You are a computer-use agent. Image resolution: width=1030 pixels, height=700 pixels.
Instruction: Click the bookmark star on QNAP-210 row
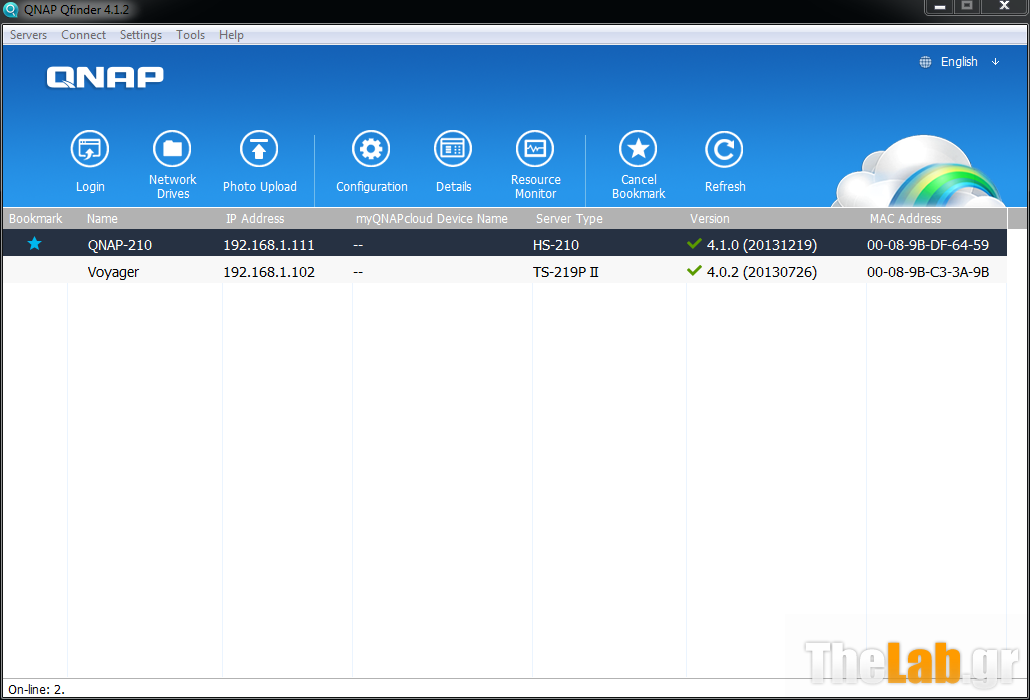pyautogui.click(x=34, y=244)
